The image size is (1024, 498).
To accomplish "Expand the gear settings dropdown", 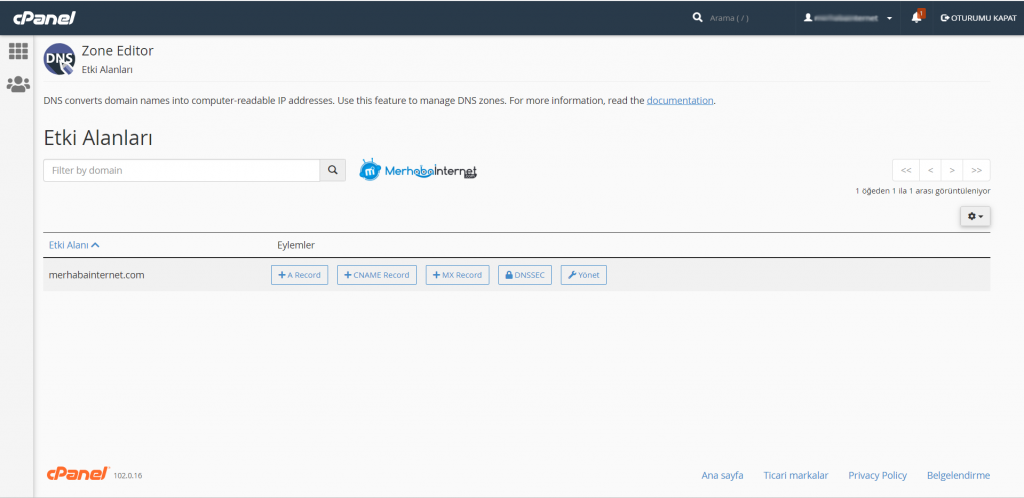I will tap(975, 216).
